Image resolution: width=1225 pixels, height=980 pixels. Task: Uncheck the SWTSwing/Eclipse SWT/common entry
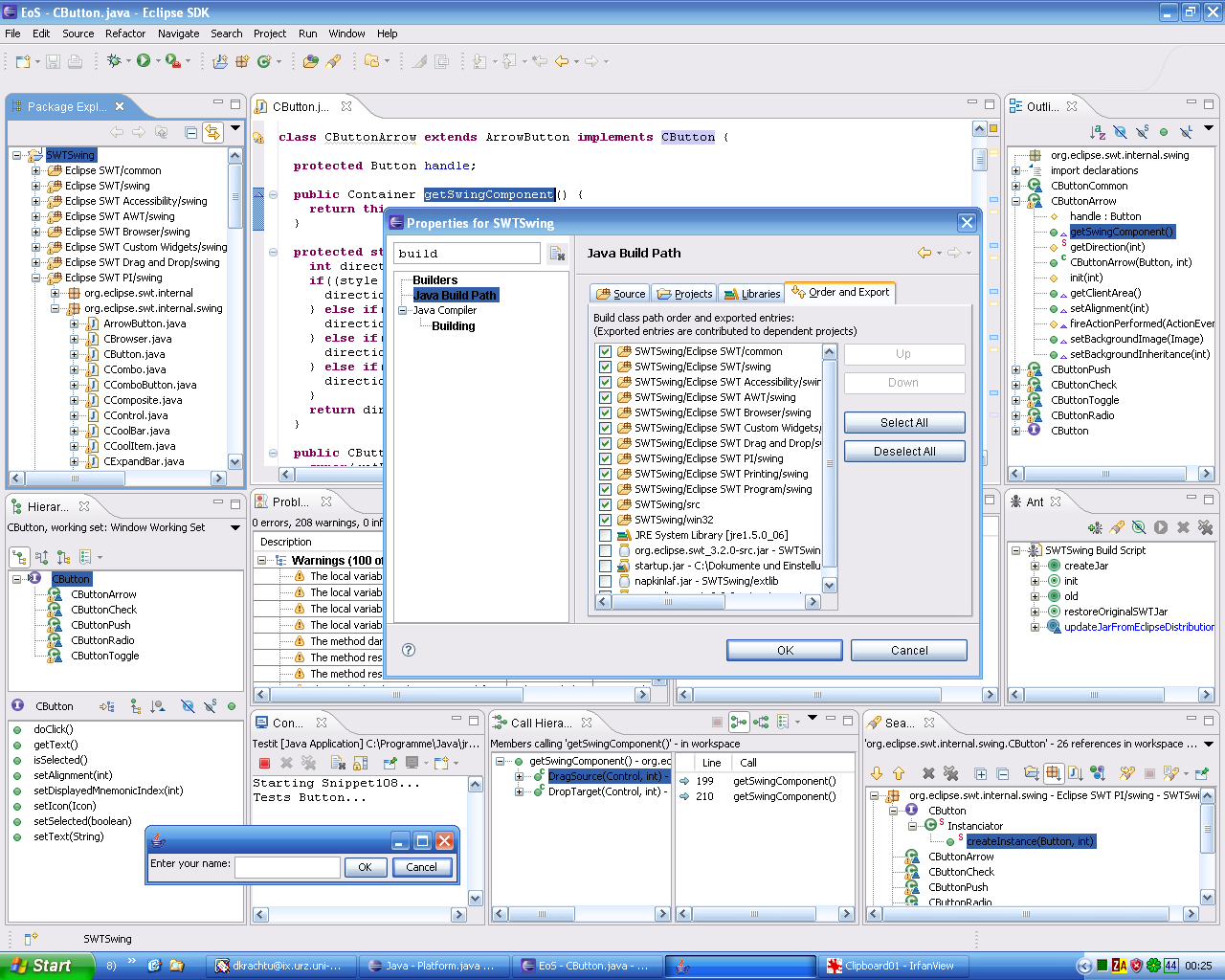point(605,351)
